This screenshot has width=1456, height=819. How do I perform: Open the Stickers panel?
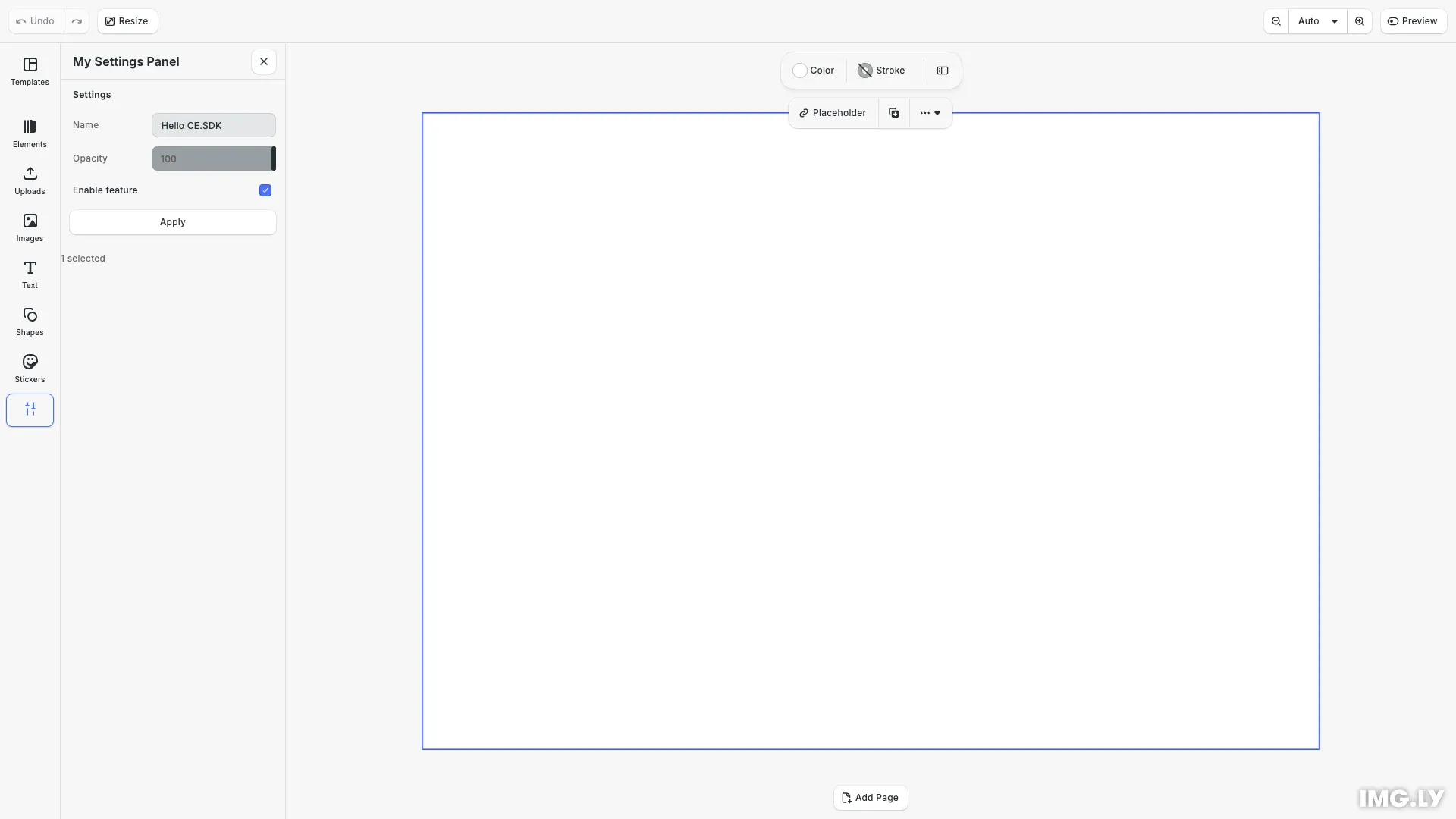(30, 369)
